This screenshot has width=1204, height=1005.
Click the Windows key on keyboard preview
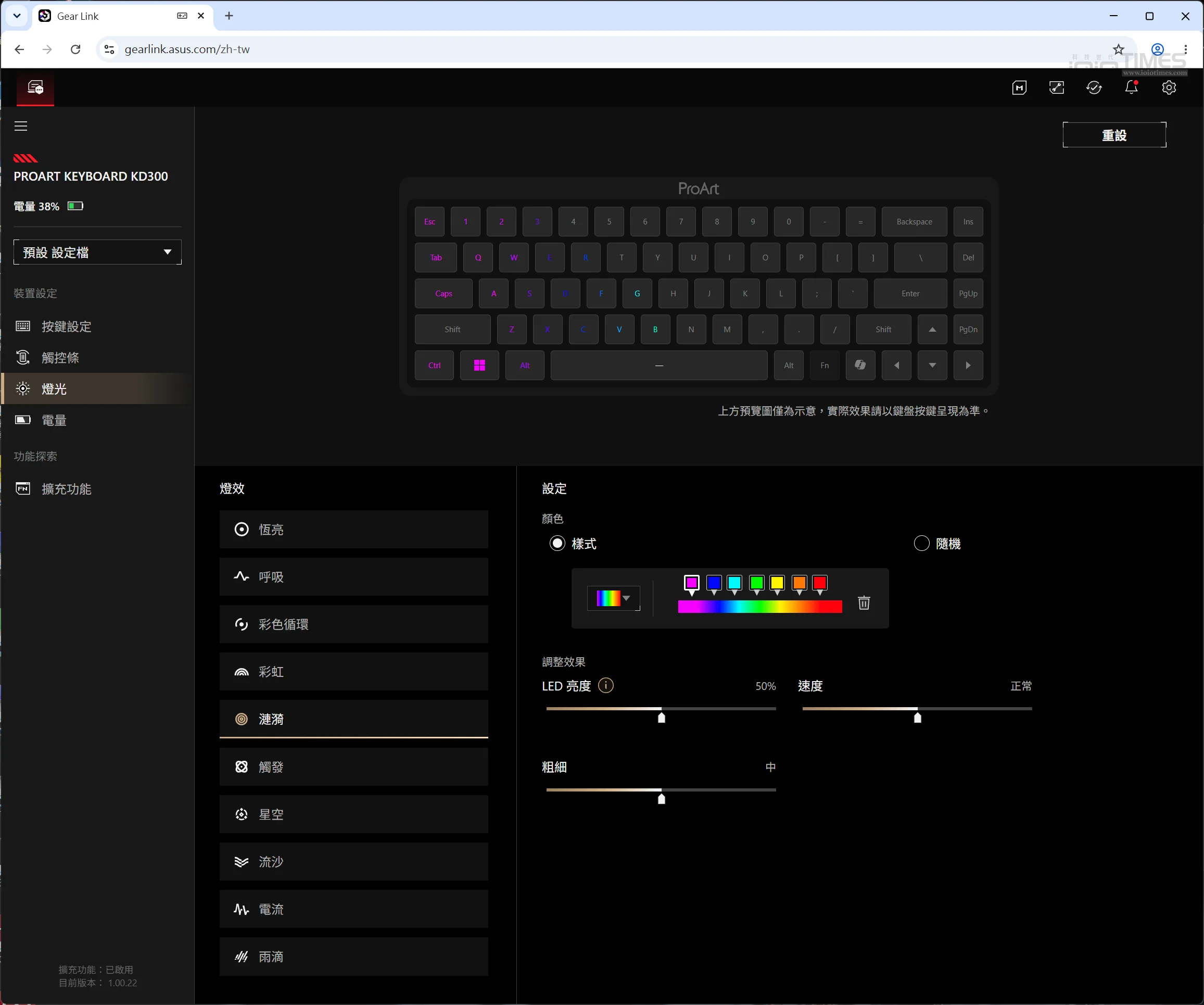pyautogui.click(x=479, y=366)
